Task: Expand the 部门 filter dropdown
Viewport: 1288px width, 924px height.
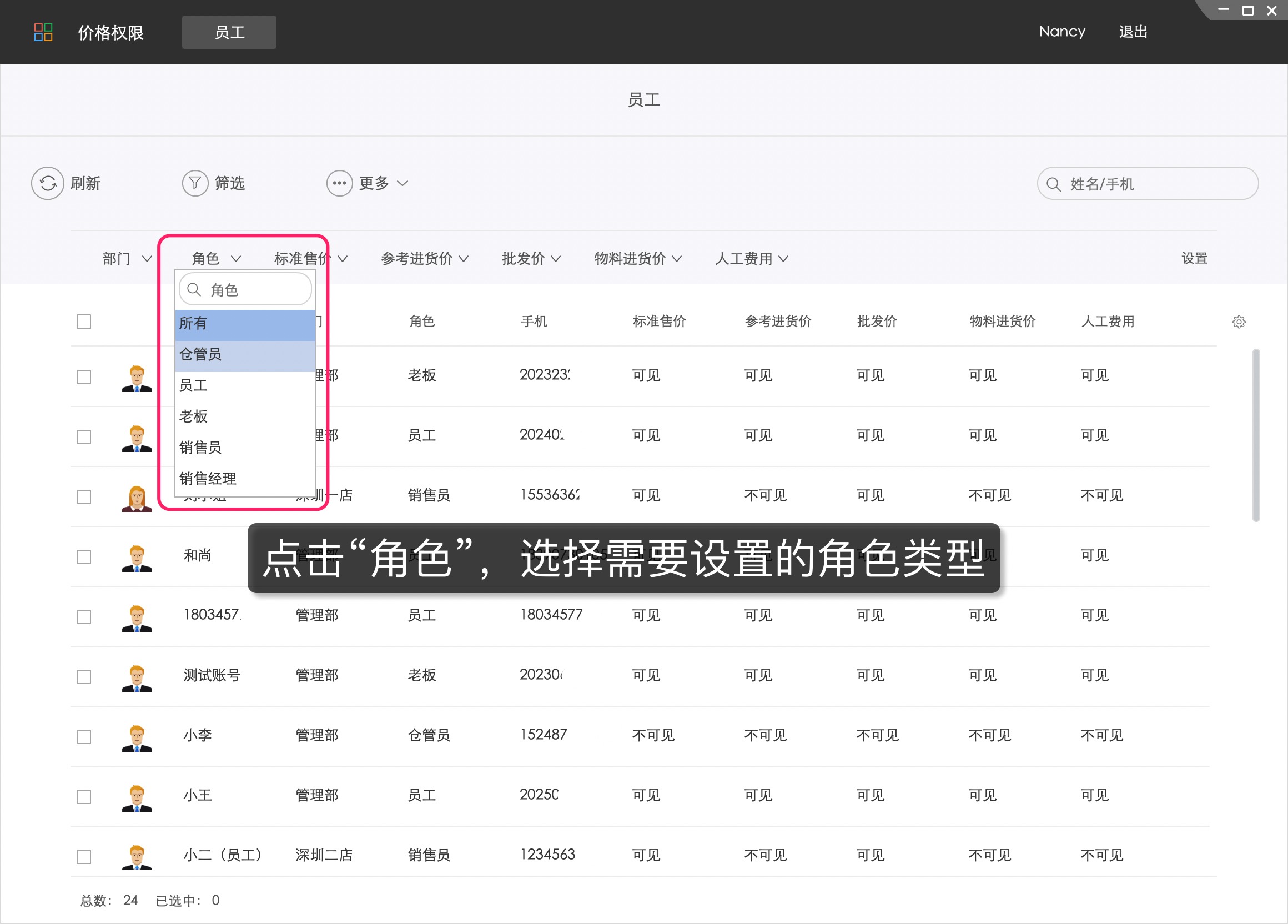Action: pyautogui.click(x=125, y=258)
